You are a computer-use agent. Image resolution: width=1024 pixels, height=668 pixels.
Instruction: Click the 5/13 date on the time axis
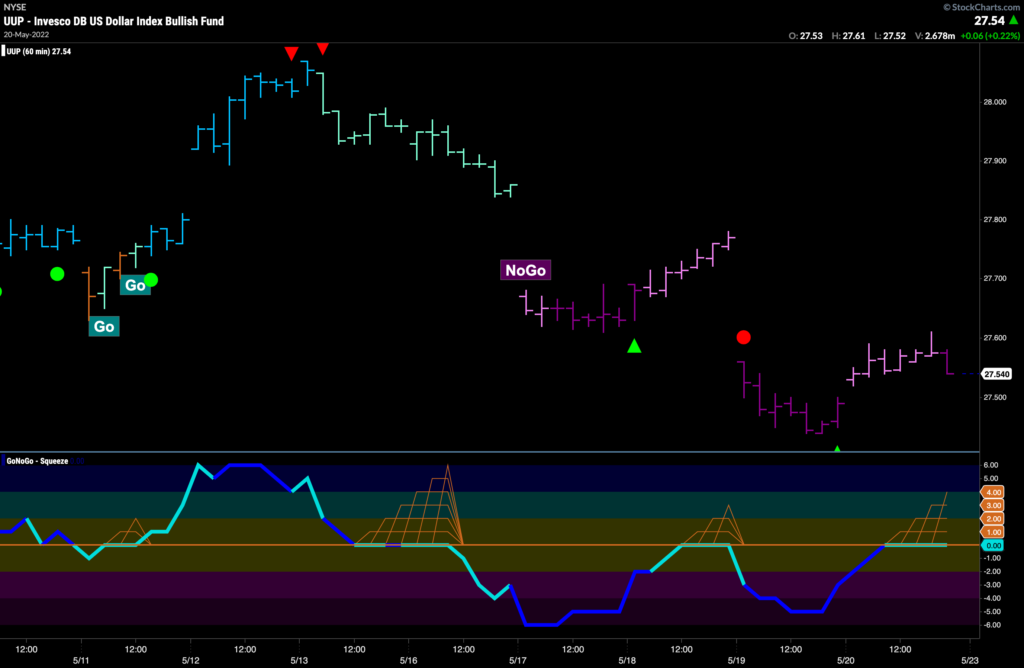[300, 660]
